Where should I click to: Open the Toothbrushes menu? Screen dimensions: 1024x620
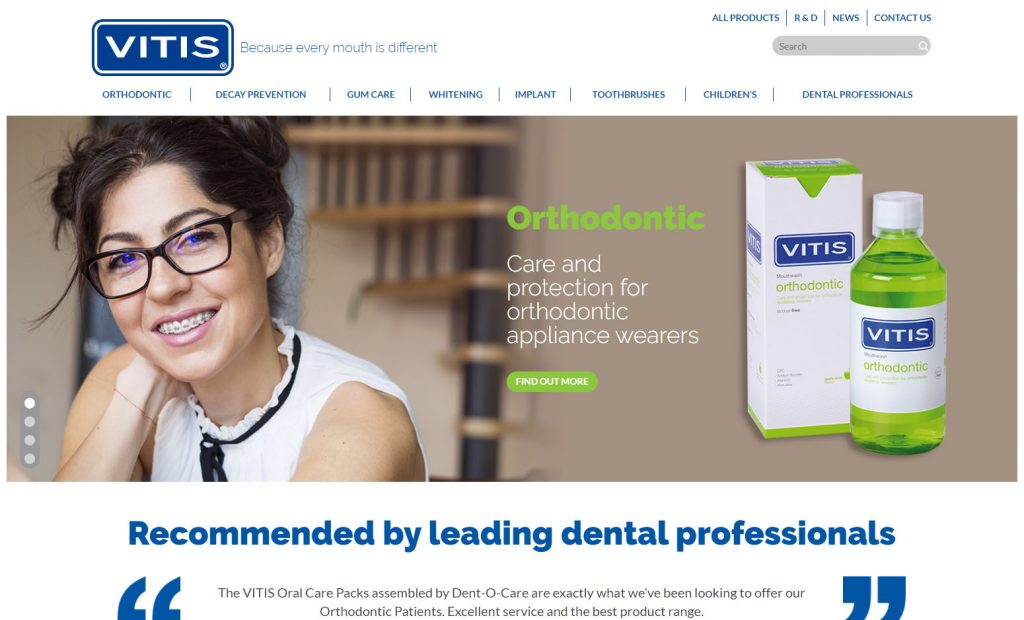tap(628, 94)
